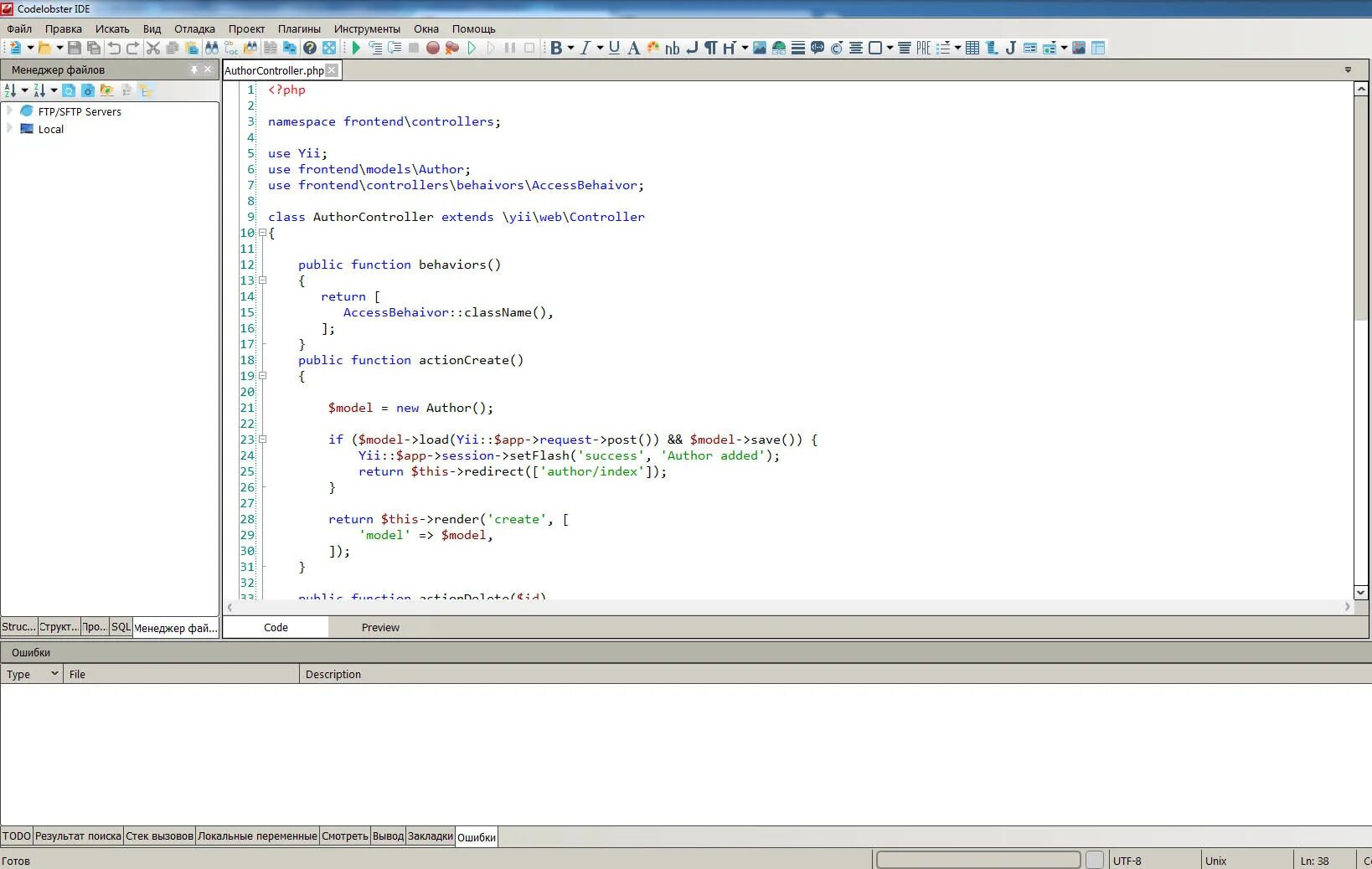Open the dropdown arrow next to Italic
1372x869 pixels.
click(x=601, y=48)
